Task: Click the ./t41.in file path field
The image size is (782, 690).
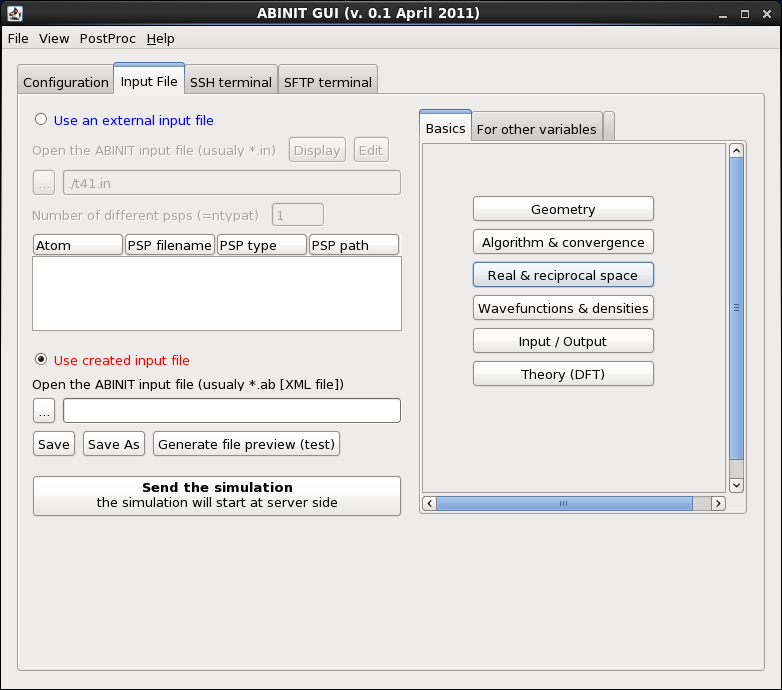Action: click(x=232, y=182)
